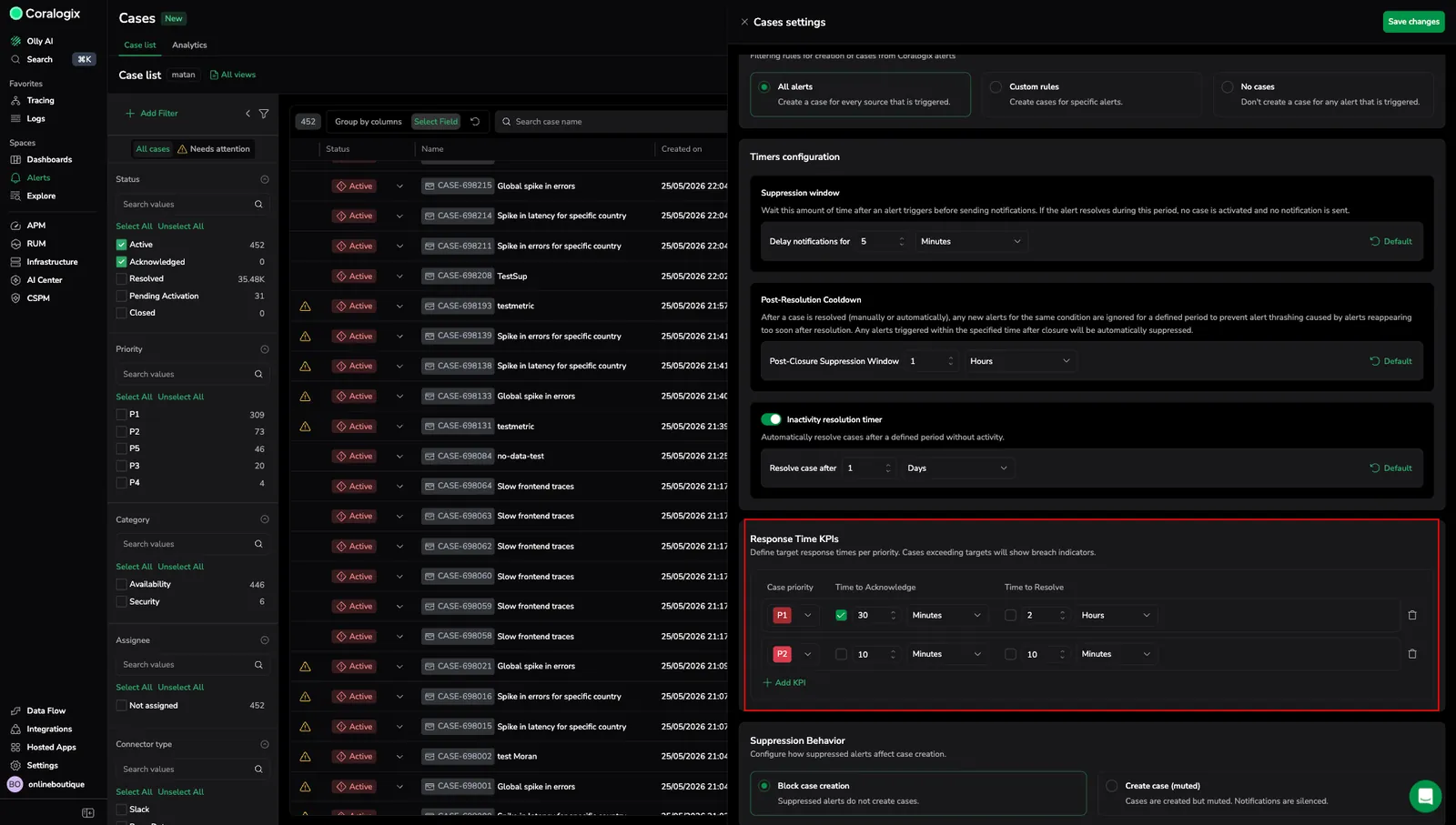The height and width of the screenshot is (825, 1456).
Task: Open Resolve case after Days dropdown
Action: [958, 468]
